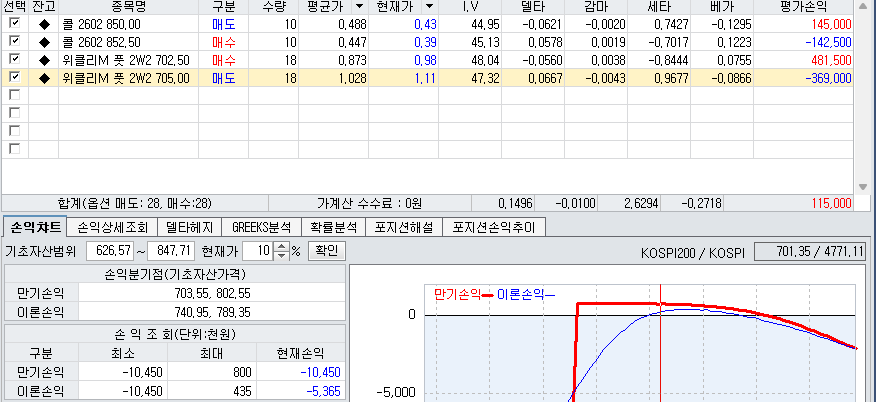Select the 위클리M 풋 2W2 705,00 name
The height and width of the screenshot is (402, 876).
coord(127,79)
